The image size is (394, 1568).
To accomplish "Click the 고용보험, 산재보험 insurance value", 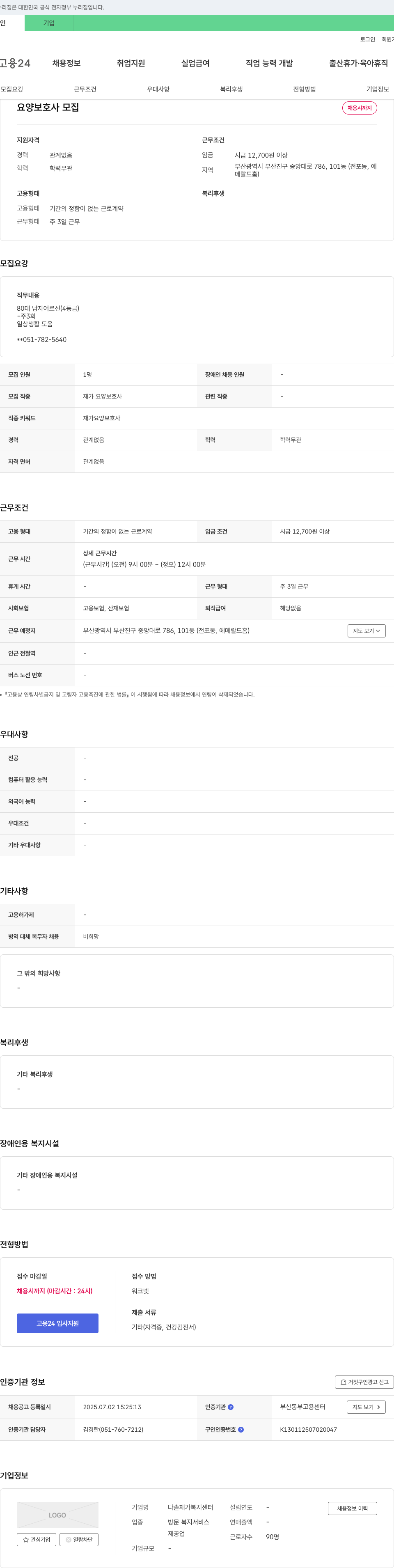I will [106, 608].
